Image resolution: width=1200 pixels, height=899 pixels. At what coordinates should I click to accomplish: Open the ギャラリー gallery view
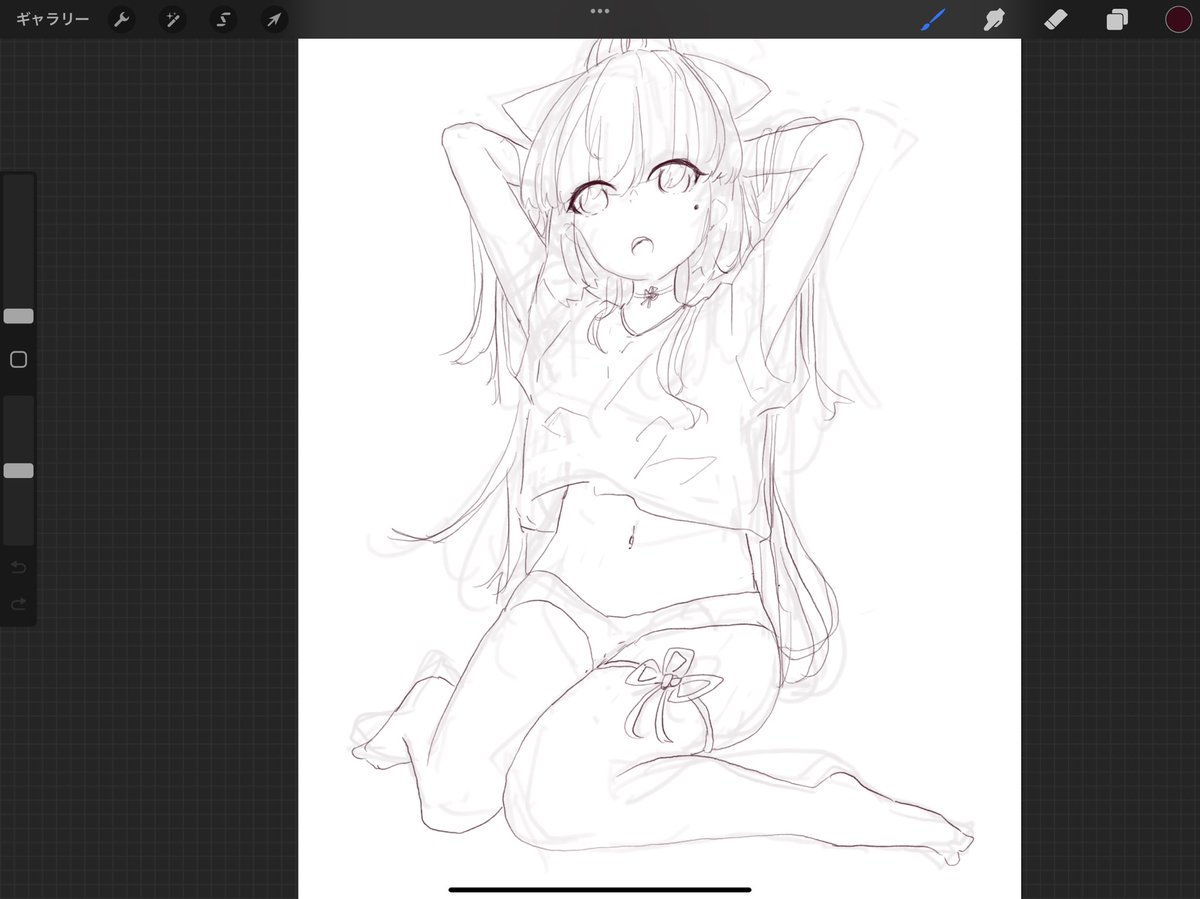tap(52, 20)
